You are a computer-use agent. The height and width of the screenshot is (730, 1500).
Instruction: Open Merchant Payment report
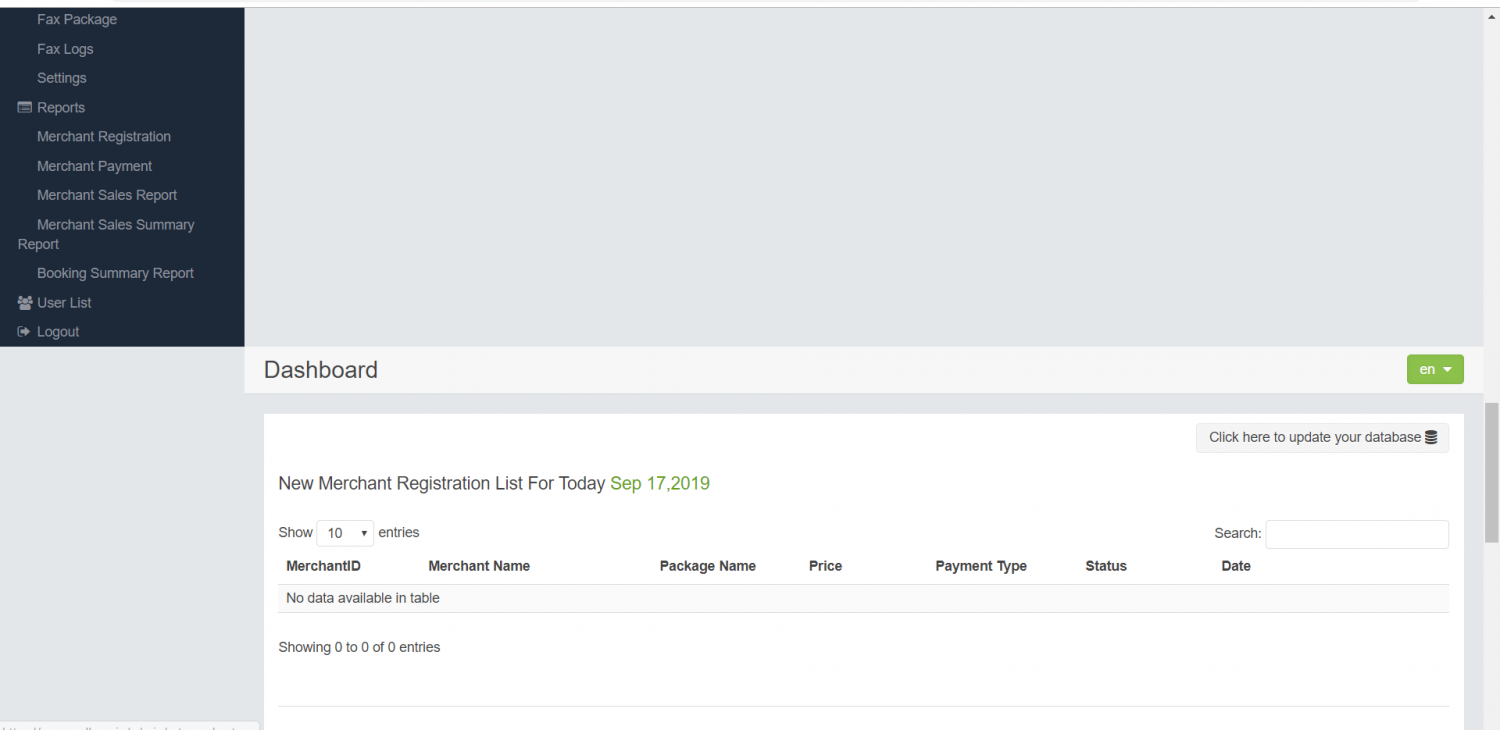[95, 166]
